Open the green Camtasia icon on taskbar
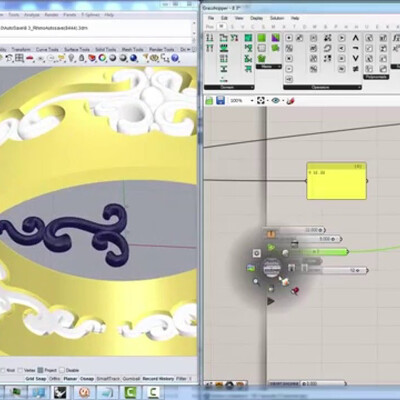The height and width of the screenshot is (400, 400). click(x=130, y=392)
